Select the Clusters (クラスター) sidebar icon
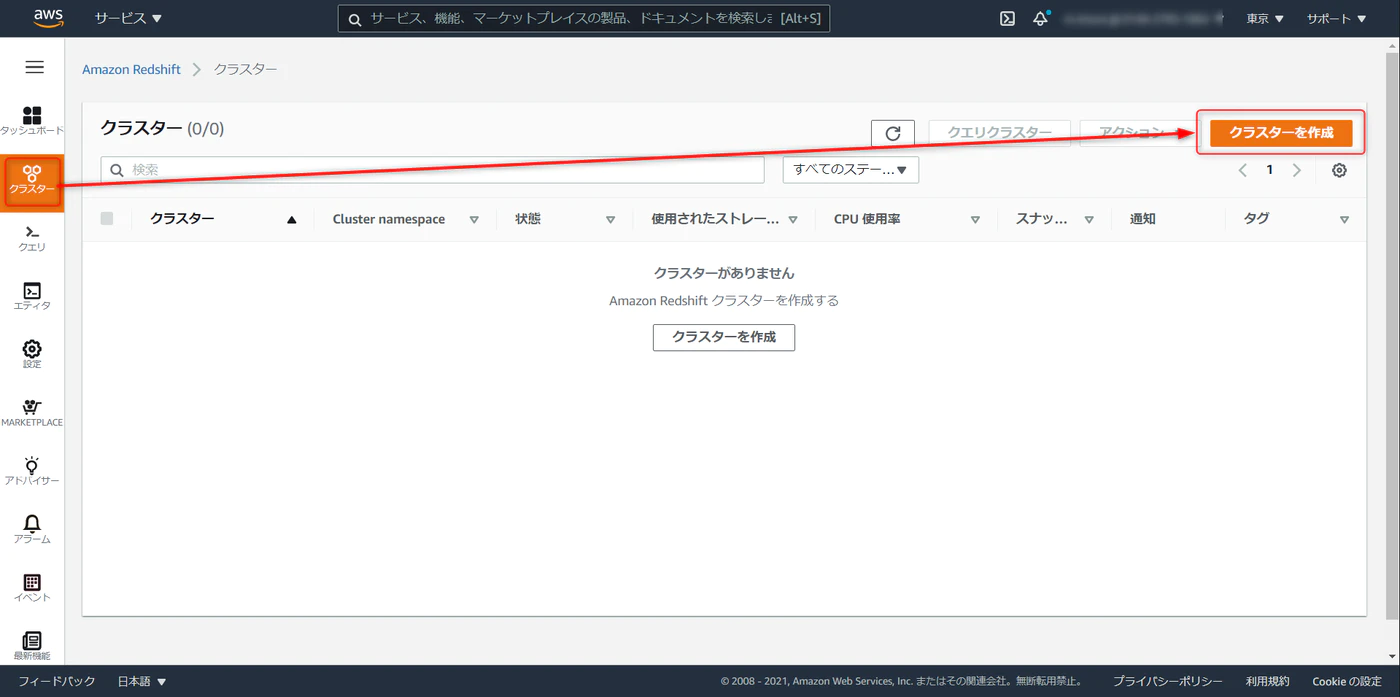1400x697 pixels. point(32,181)
